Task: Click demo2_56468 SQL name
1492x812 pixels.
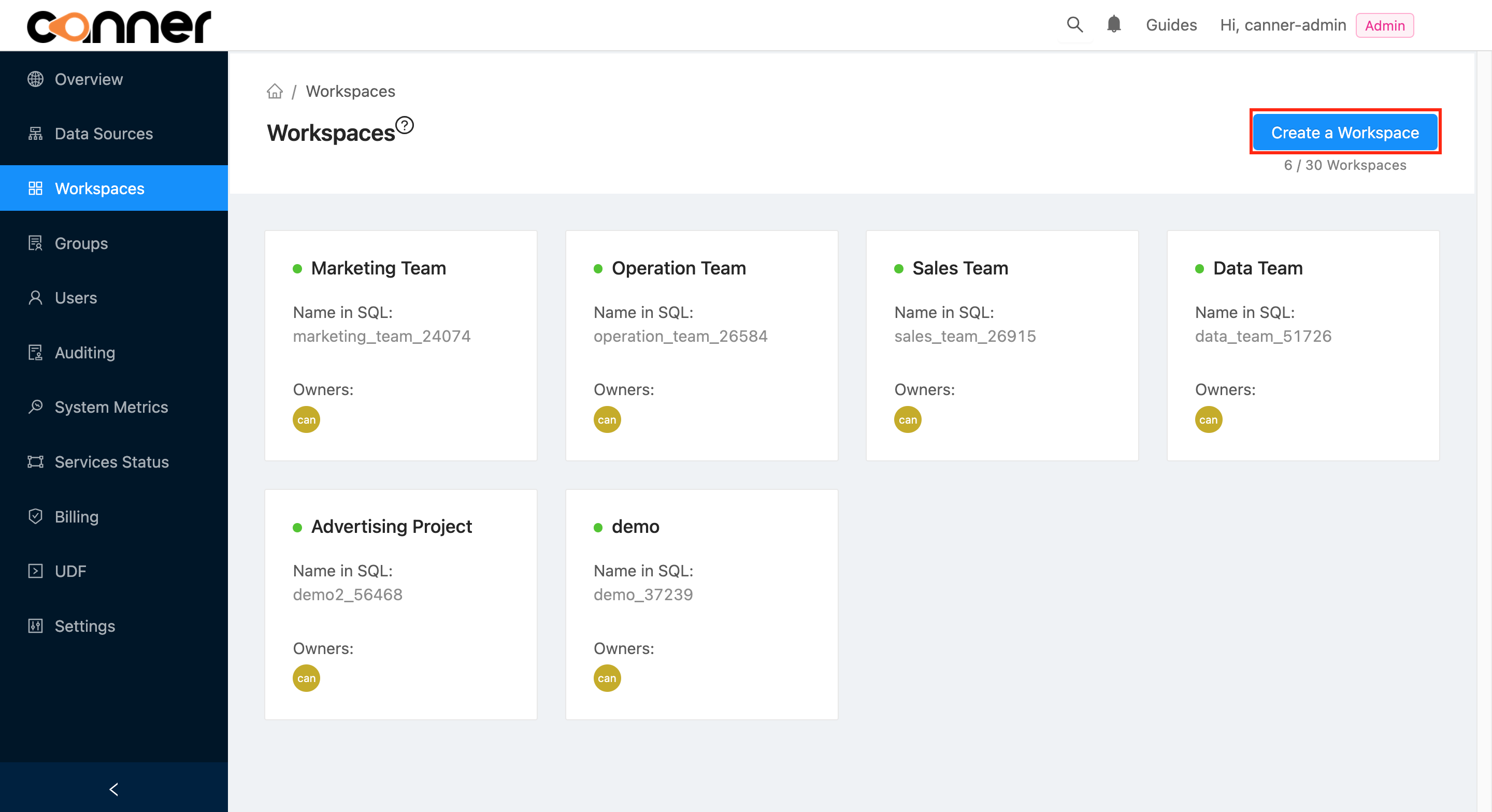Action: (348, 594)
